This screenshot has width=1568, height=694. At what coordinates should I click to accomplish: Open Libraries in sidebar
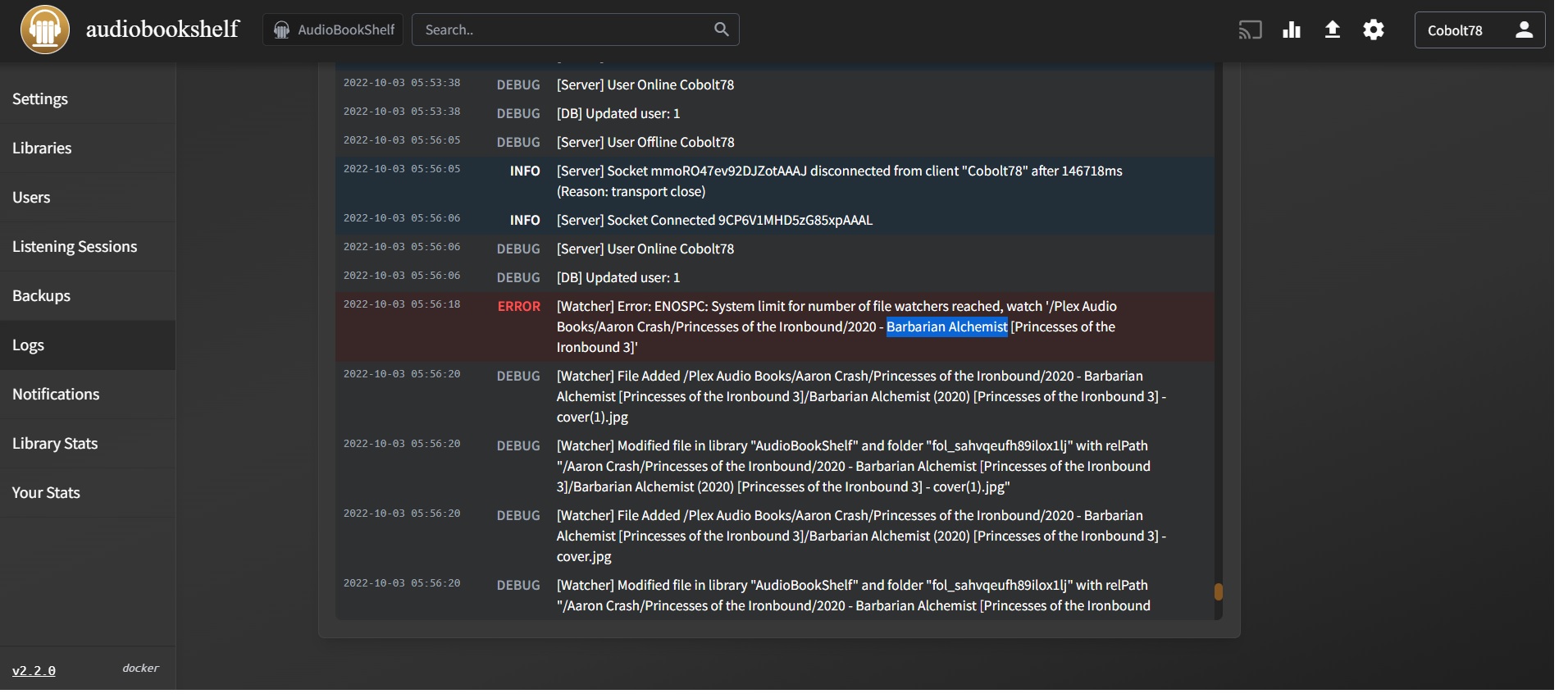(x=87, y=148)
